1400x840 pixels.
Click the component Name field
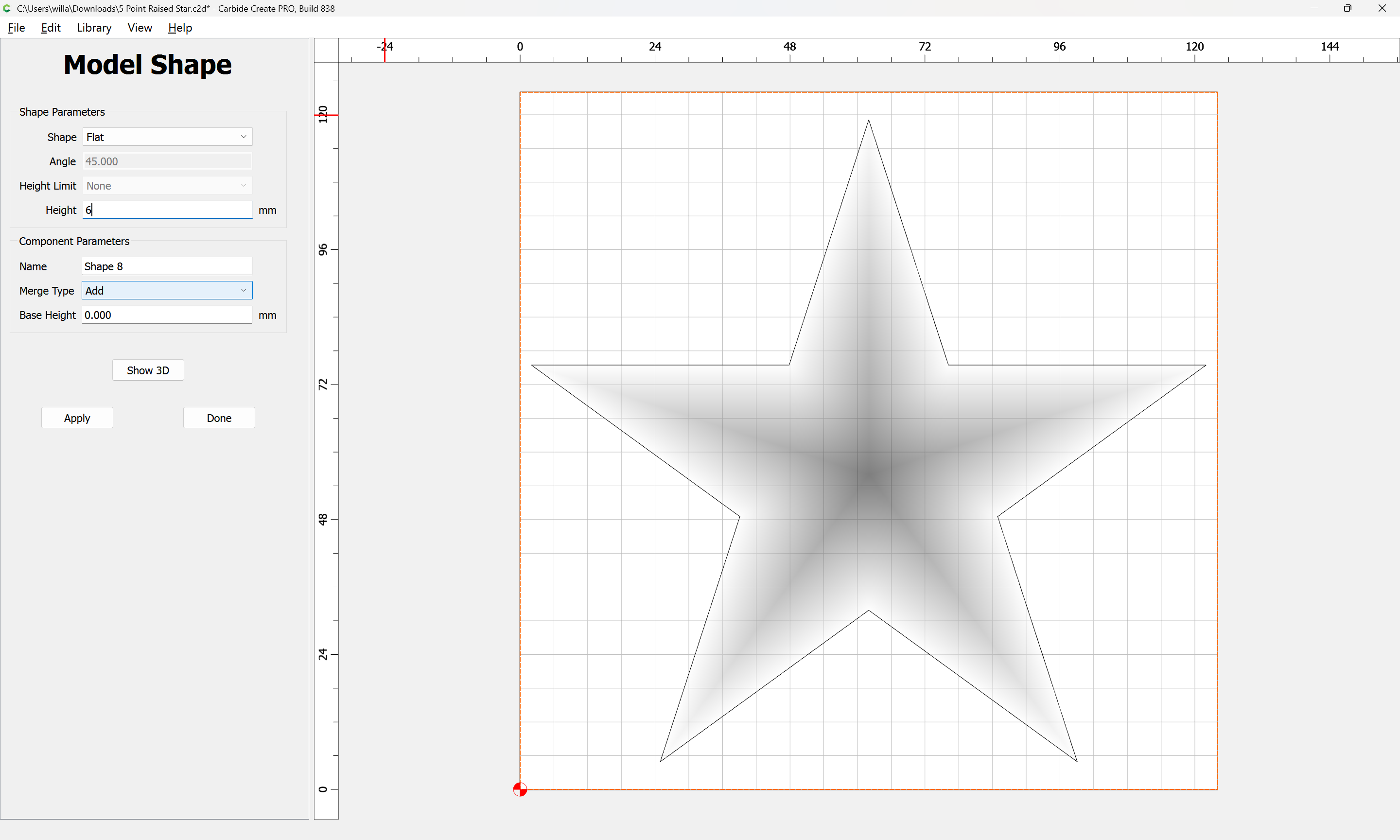coord(167,266)
